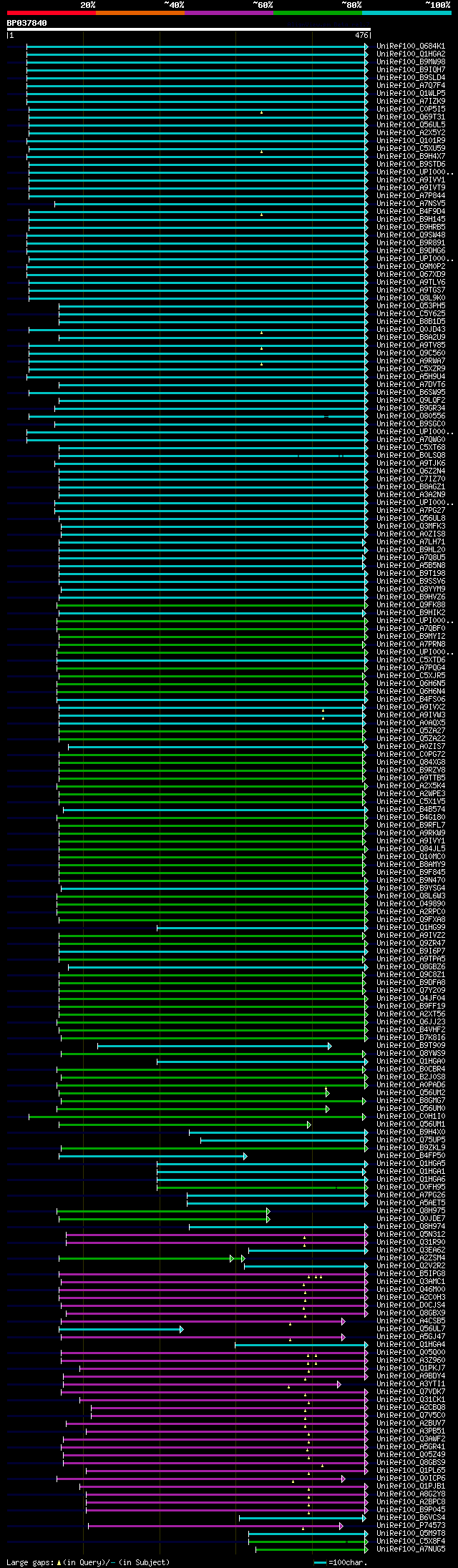Select hit label UniRef100_Q5N312
The image size is (458, 1568).
pyautogui.click(x=411, y=1234)
